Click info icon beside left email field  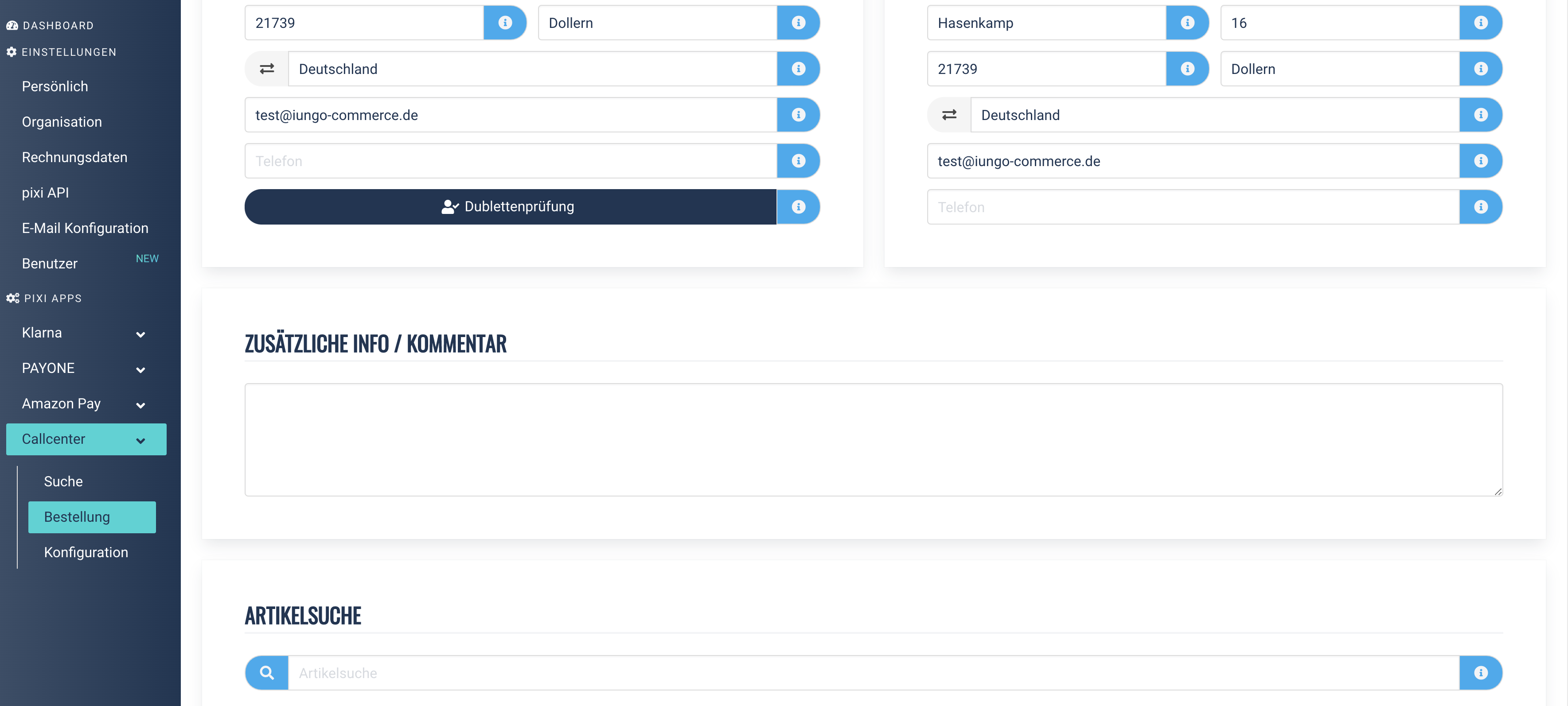click(x=798, y=115)
